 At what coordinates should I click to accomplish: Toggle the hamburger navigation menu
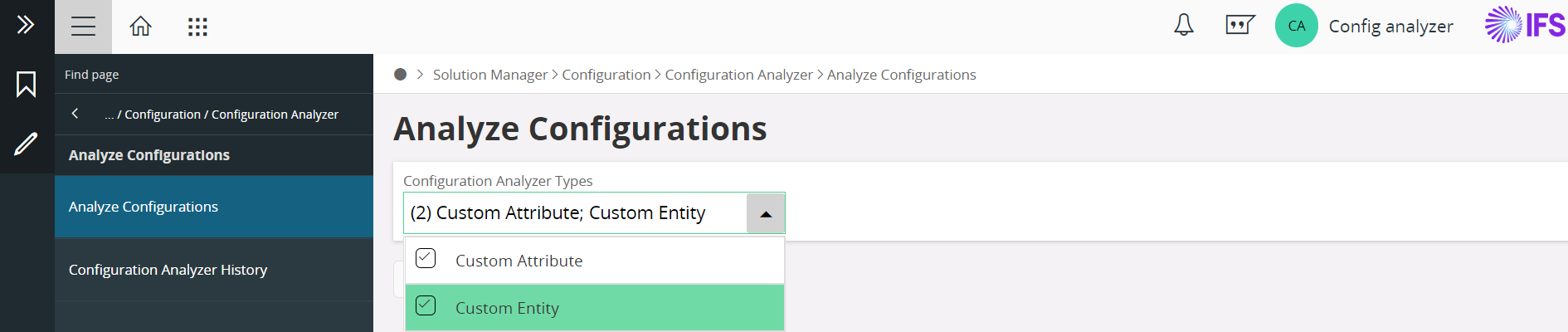[x=83, y=27]
